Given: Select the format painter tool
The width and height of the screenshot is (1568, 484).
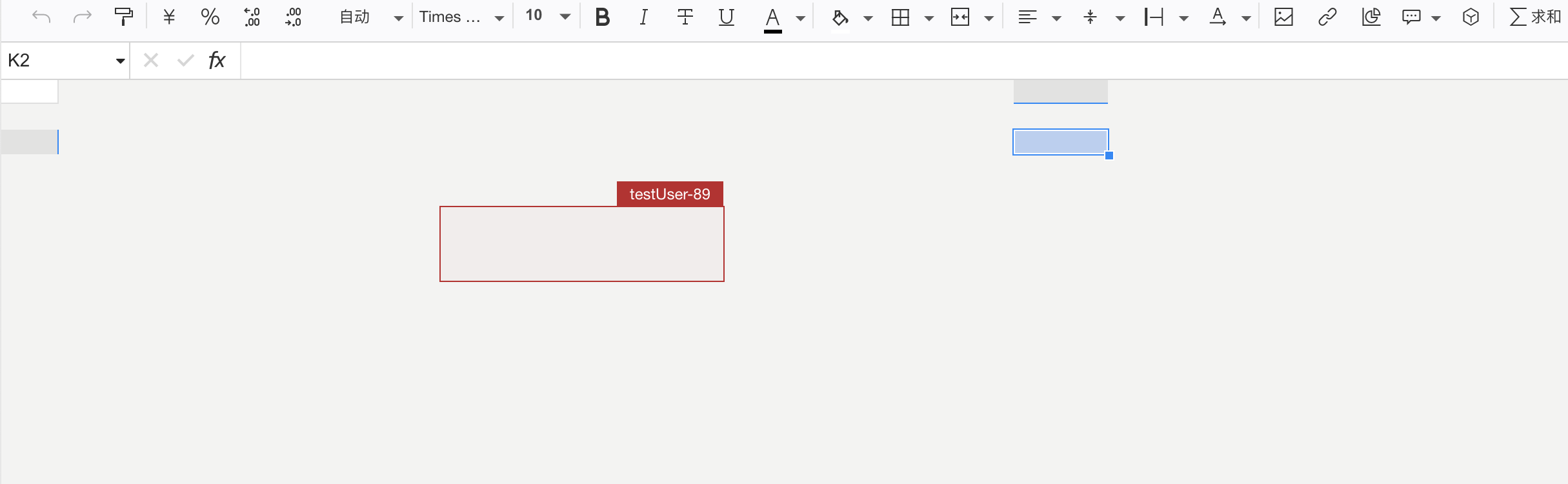Looking at the screenshot, I should pos(123,17).
